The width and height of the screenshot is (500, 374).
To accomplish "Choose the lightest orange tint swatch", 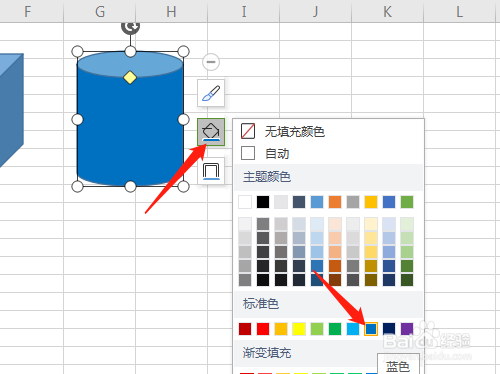I will (335, 224).
